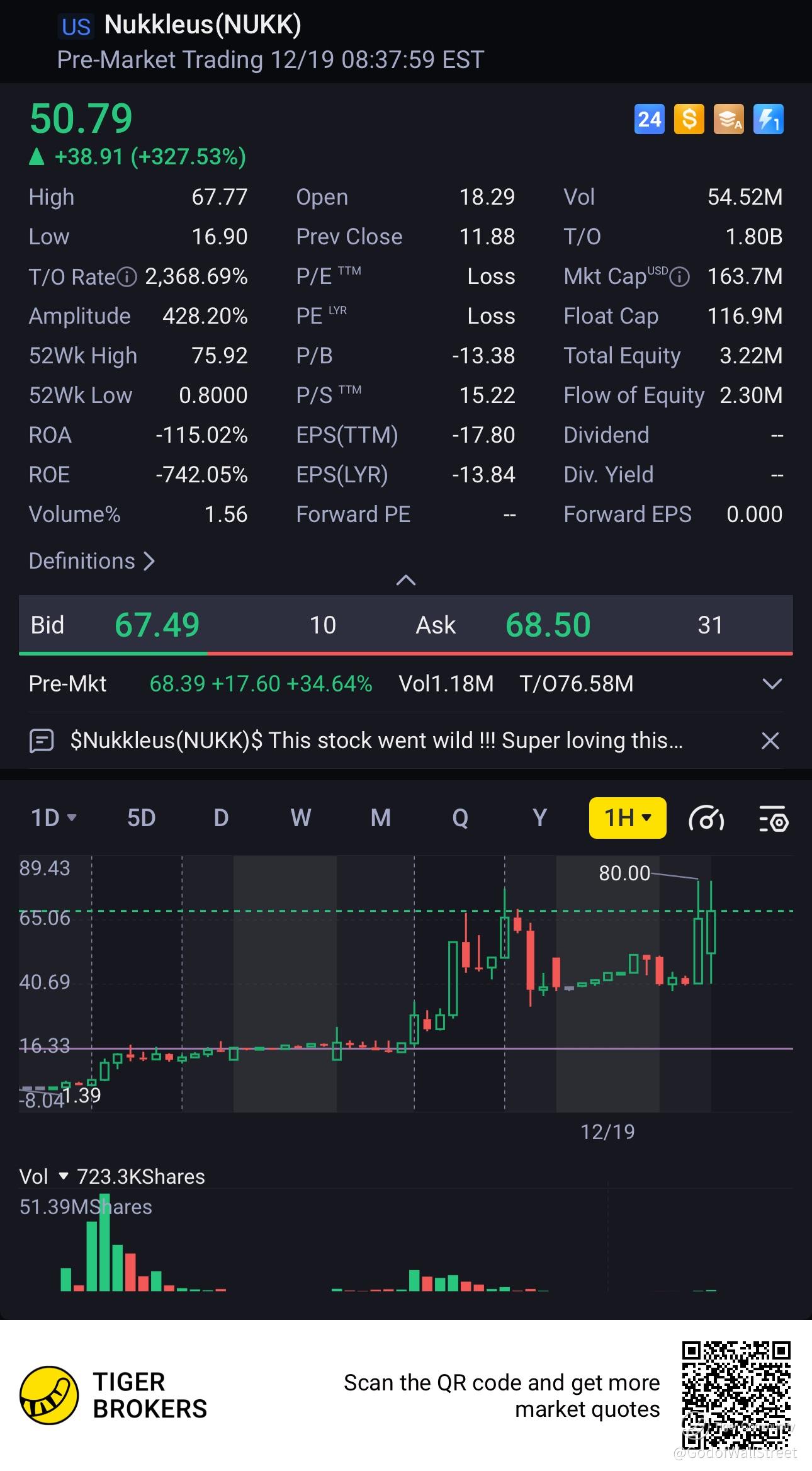Open the 1H interval dropdown

pyautogui.click(x=628, y=818)
